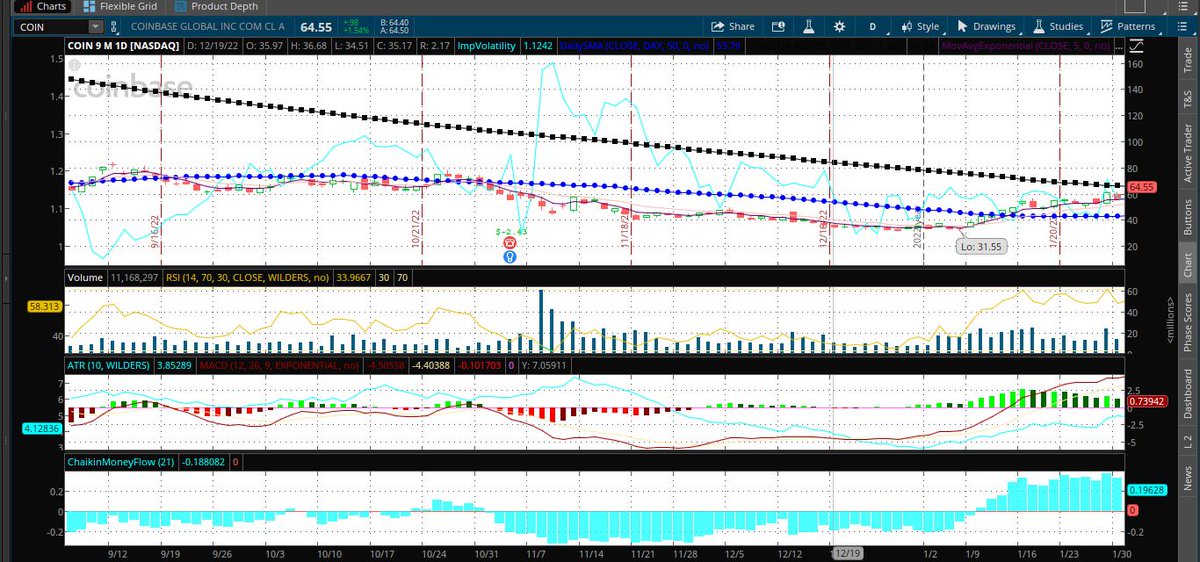Screen dimensions: 1200x562
Task: Click the Charts bar-graph icon
Action: [x=27, y=6]
